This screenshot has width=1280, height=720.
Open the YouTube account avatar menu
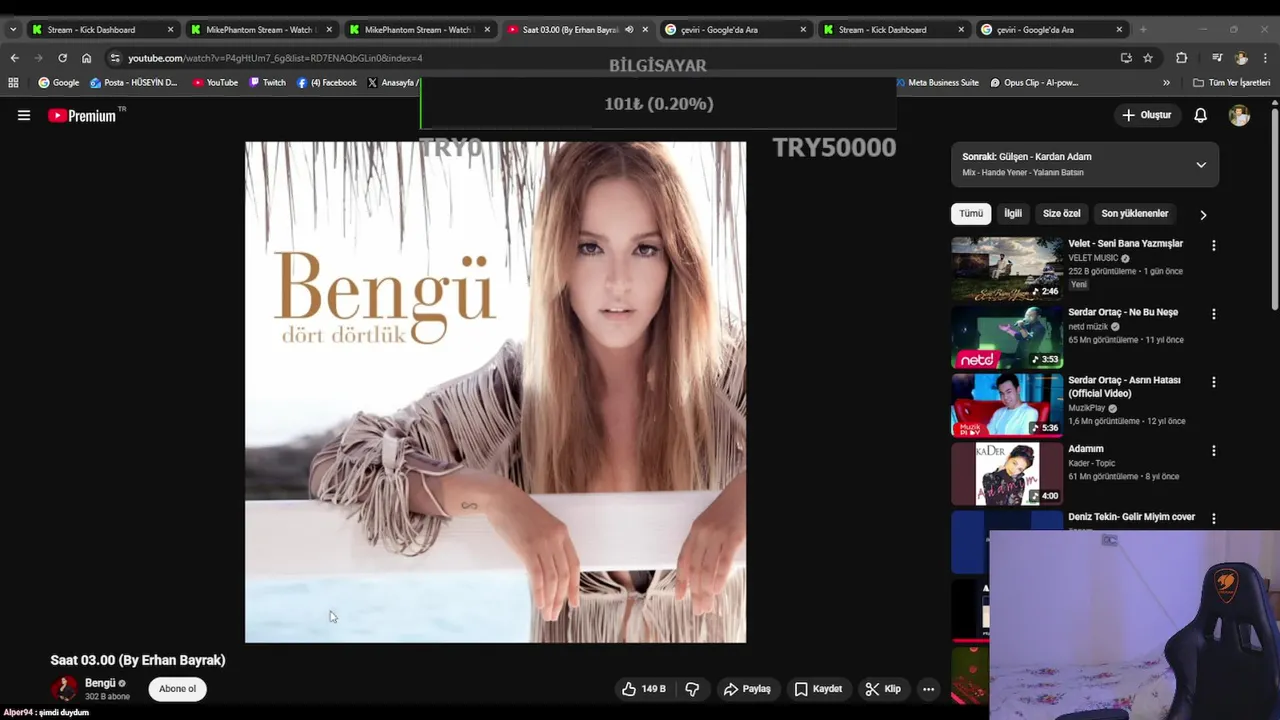(1239, 115)
